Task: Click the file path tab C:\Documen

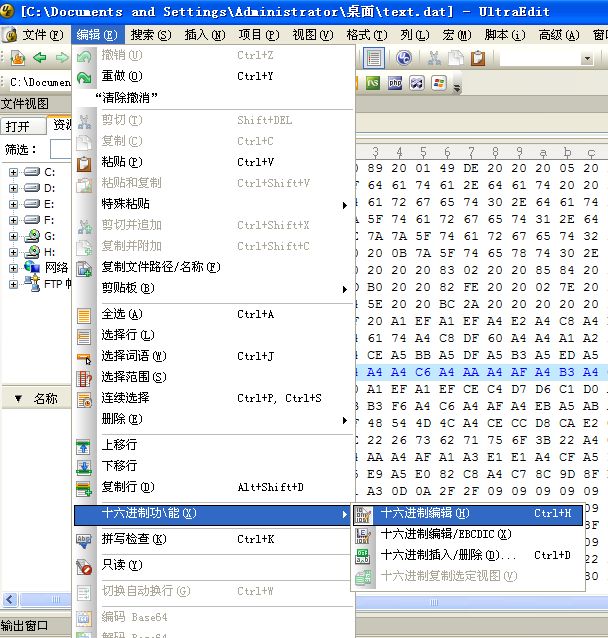Action: (39, 83)
